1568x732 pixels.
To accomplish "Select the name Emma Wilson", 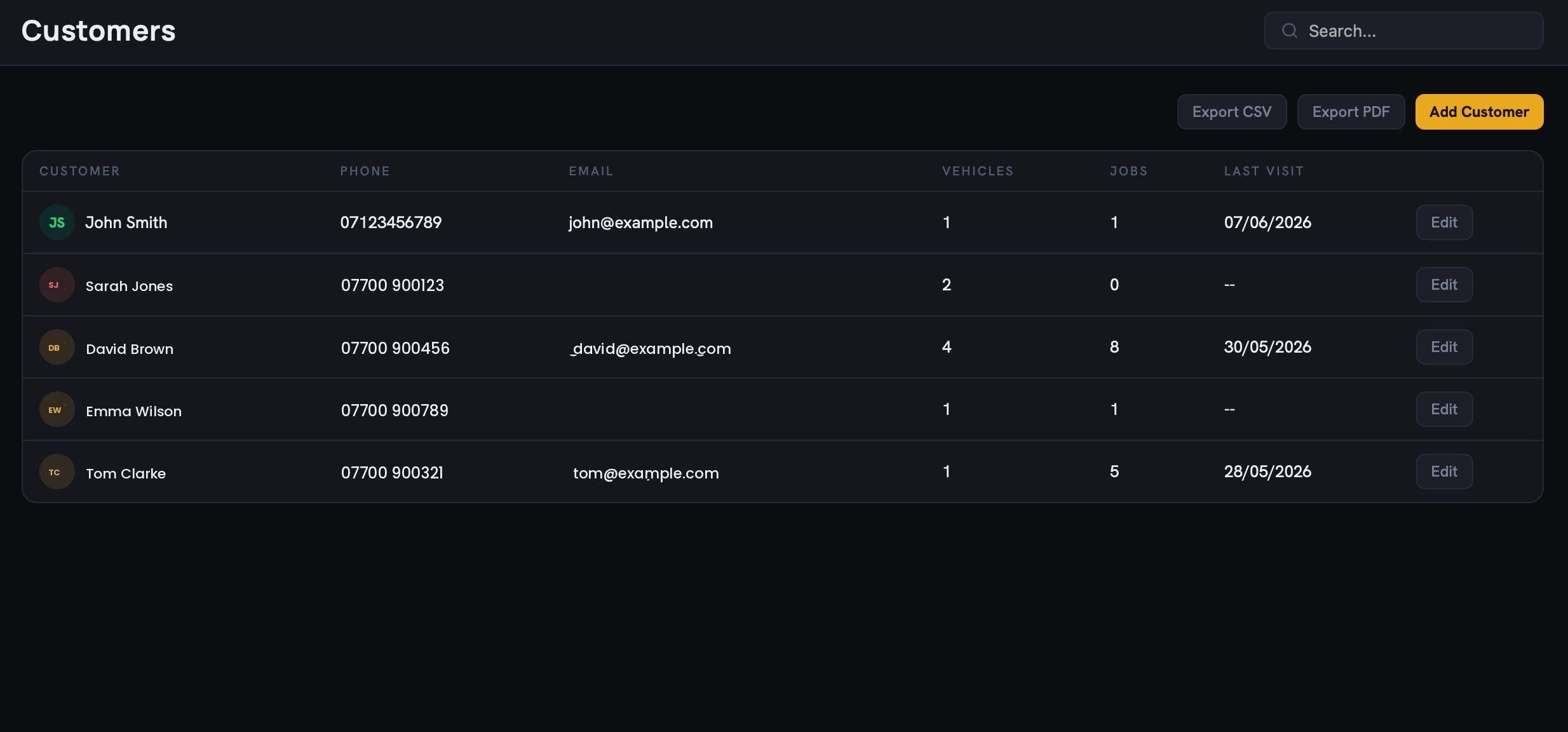I will pos(133,411).
